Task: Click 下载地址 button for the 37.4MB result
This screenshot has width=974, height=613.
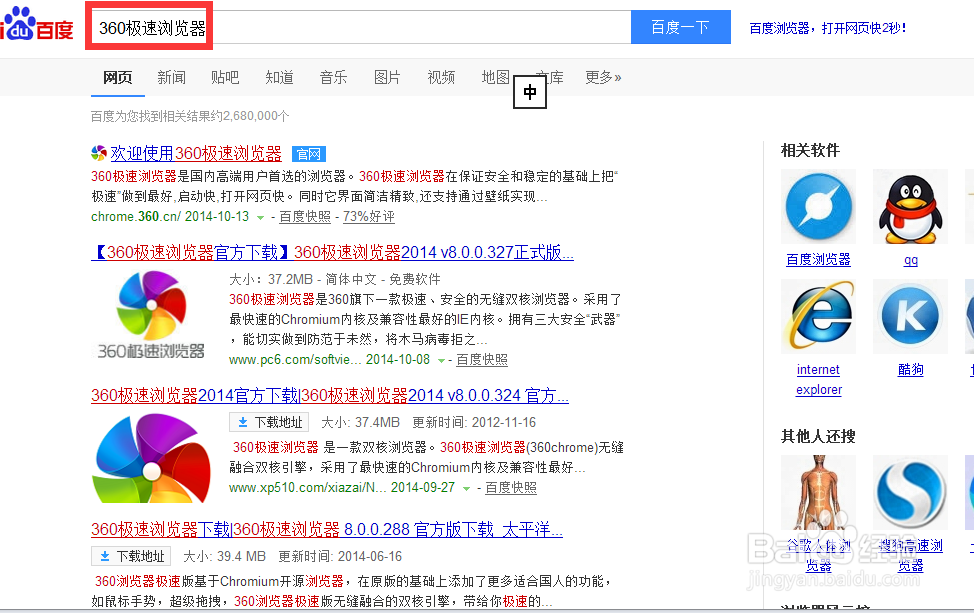Action: [x=269, y=422]
